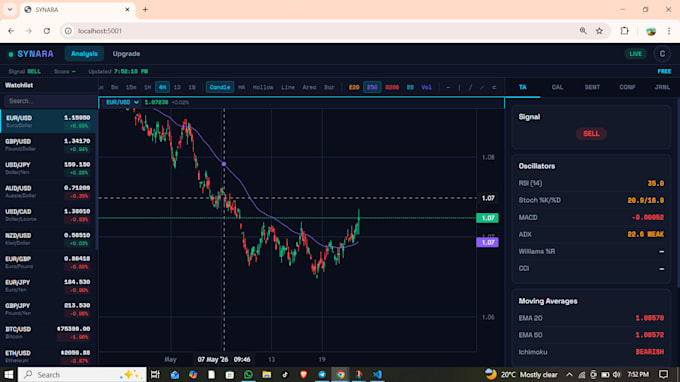Select the trend line drawing tool
680x382 pixels.
tap(471, 87)
